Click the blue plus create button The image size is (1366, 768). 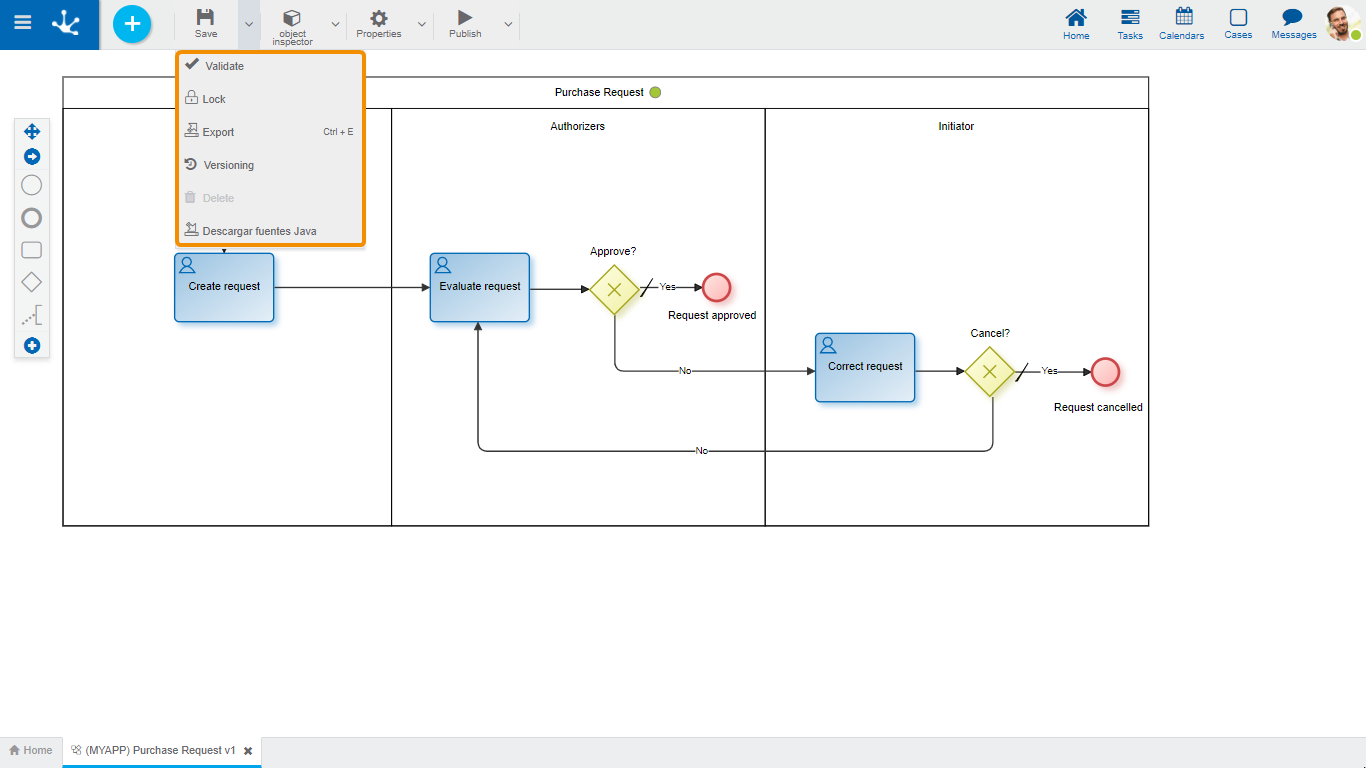(132, 24)
